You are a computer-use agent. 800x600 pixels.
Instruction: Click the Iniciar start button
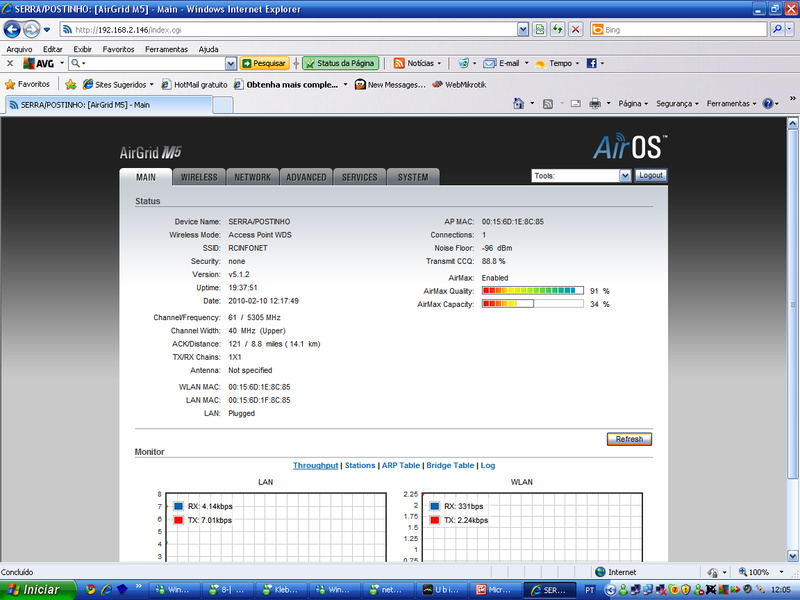(x=38, y=590)
